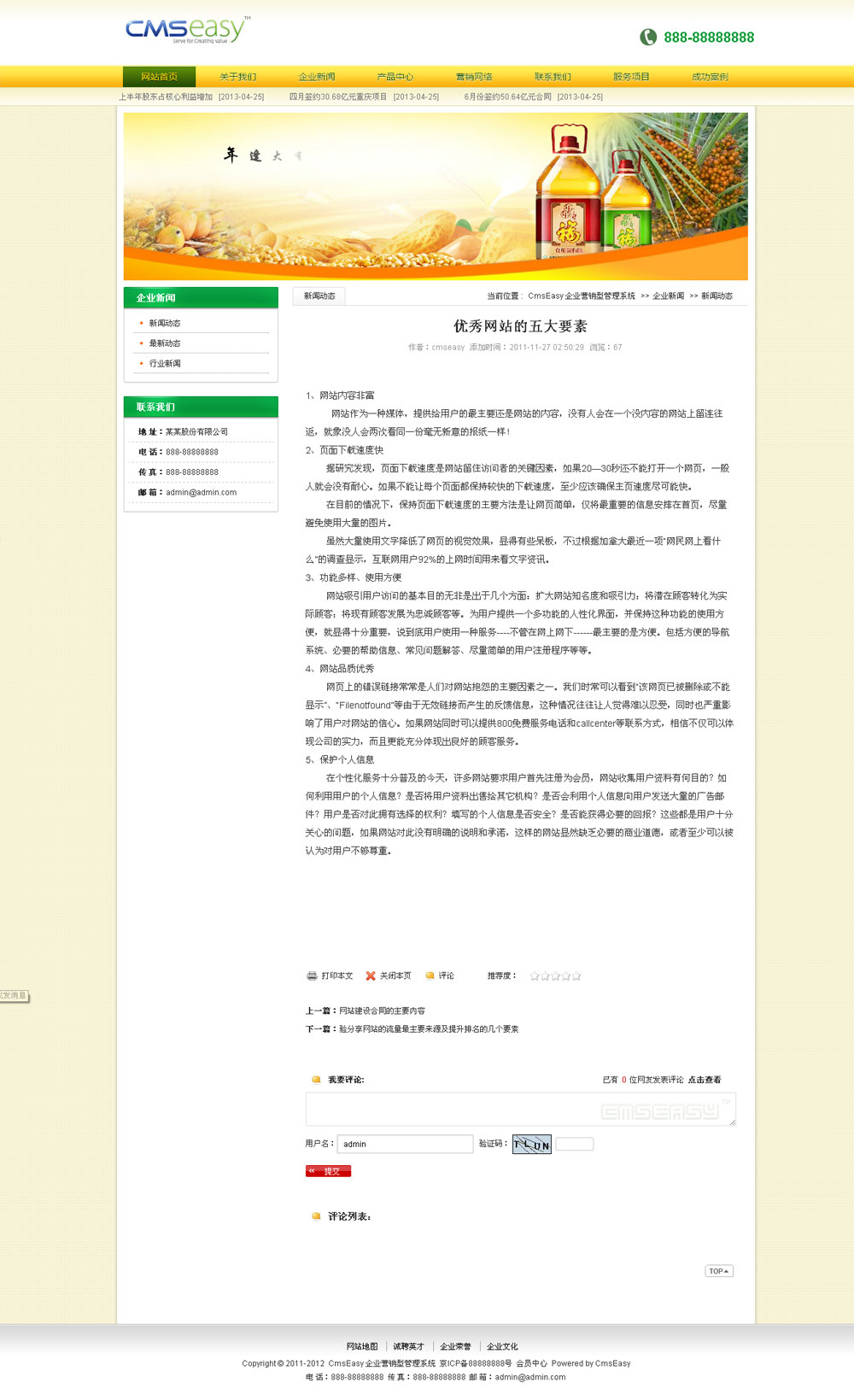This screenshot has height=1400, width=854.
Task: Open previous article 网站建设合同的主要内容
Action: tap(382, 1011)
